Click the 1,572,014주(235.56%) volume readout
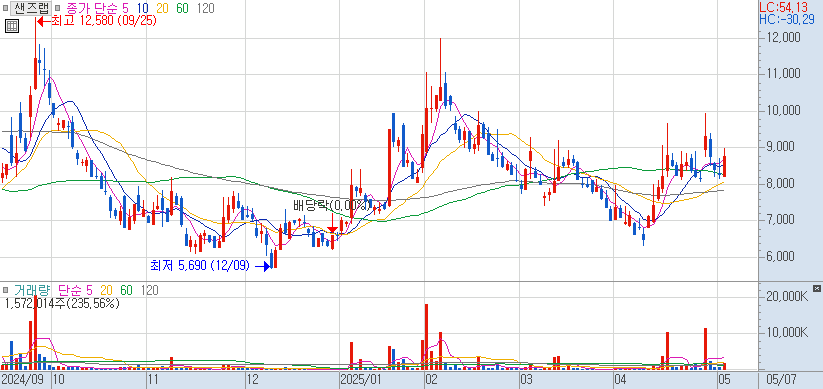 click(62, 303)
